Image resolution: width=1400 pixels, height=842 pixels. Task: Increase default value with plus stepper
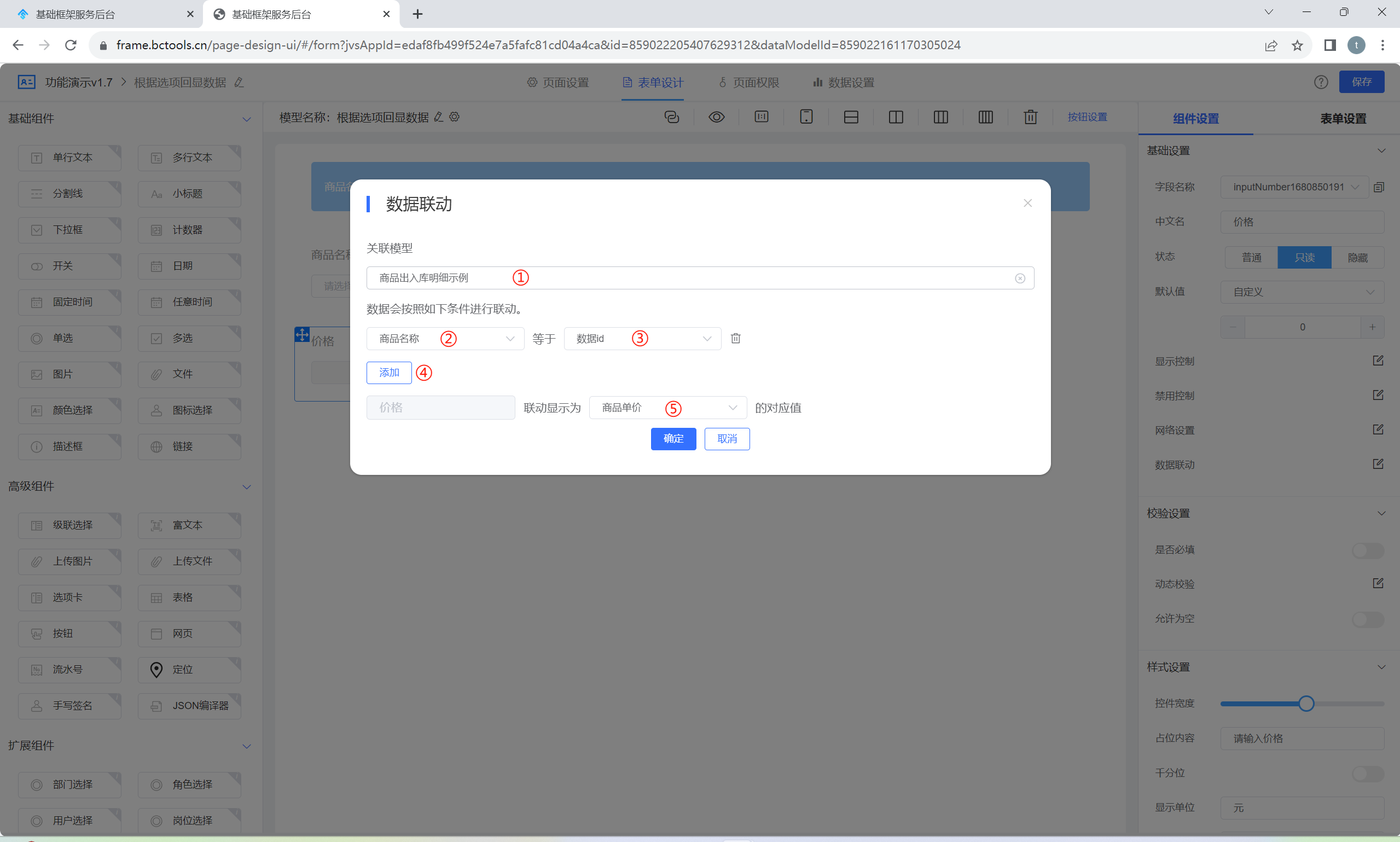click(x=1372, y=327)
